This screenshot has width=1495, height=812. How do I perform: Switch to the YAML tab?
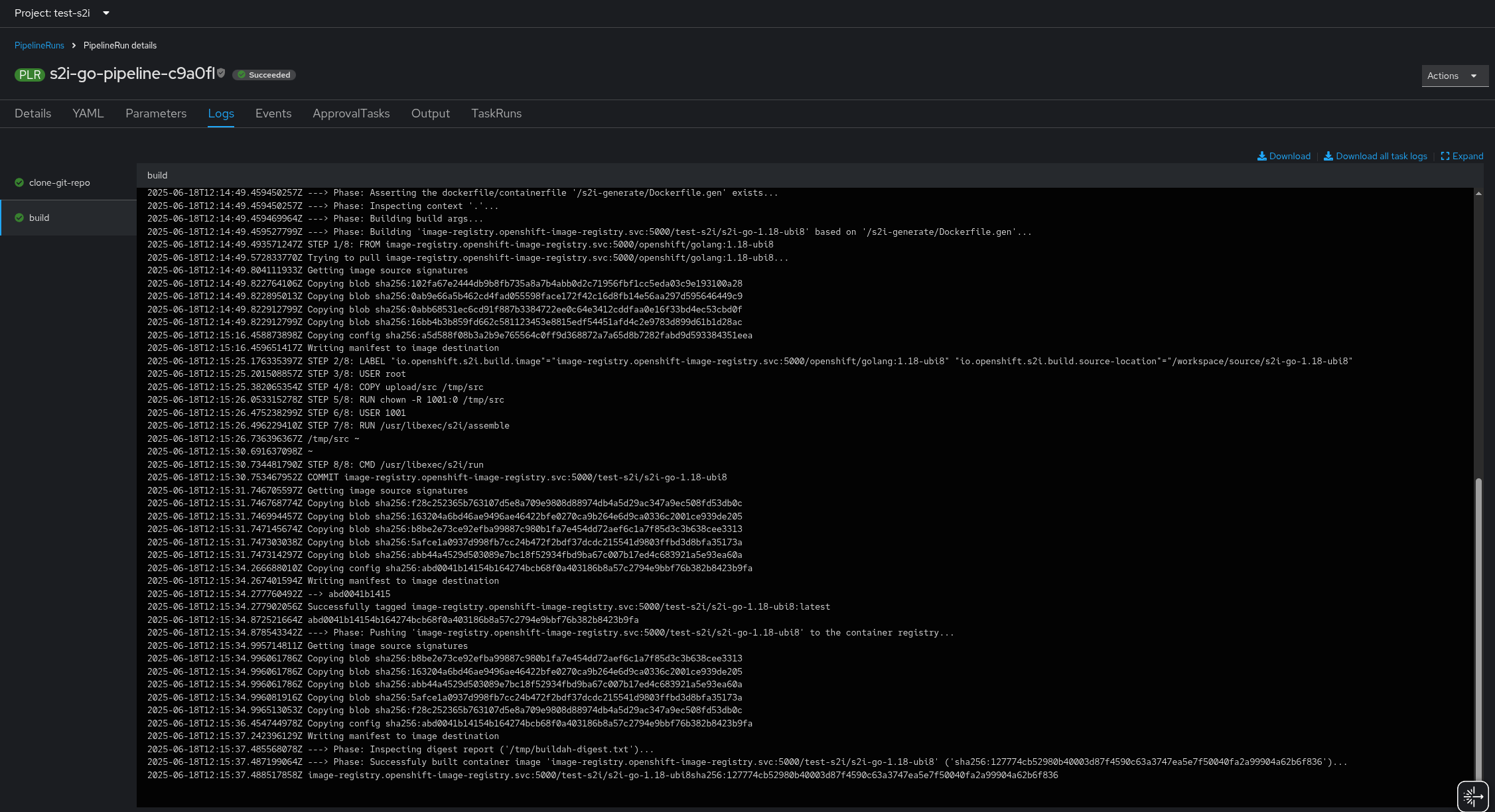tap(88, 113)
